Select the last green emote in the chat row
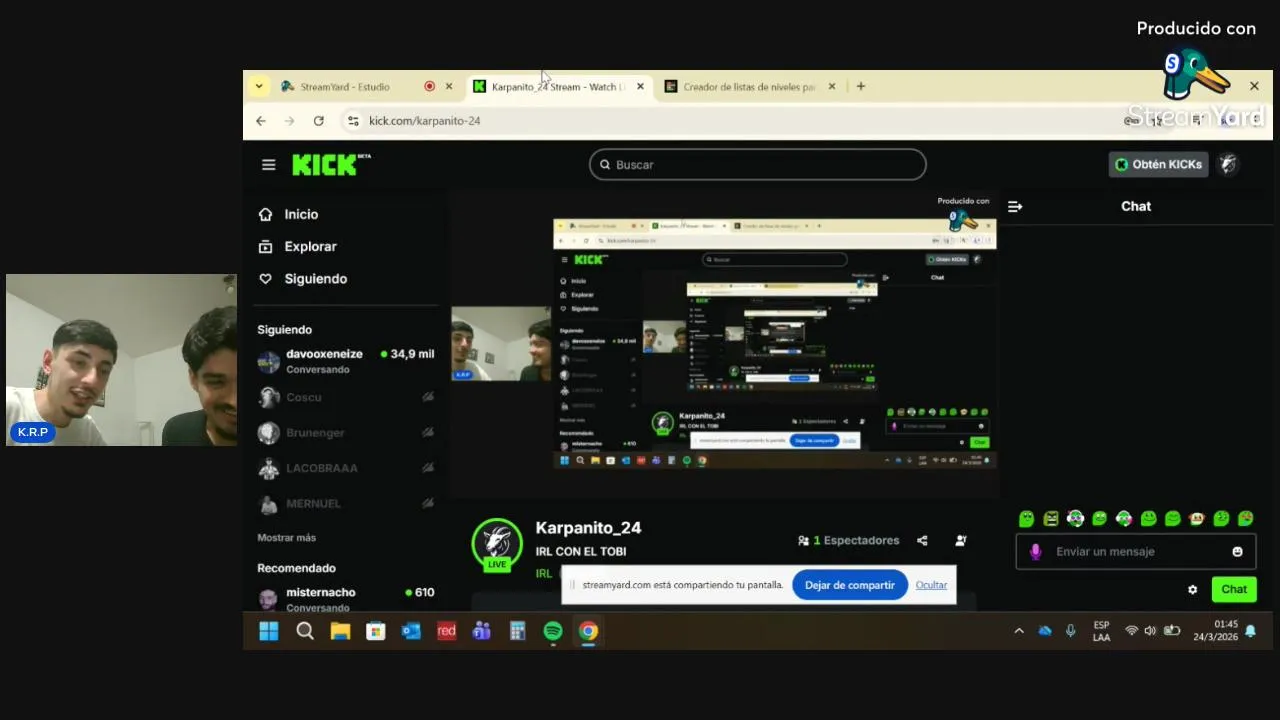Screen dimensions: 1280x720 (1245, 518)
